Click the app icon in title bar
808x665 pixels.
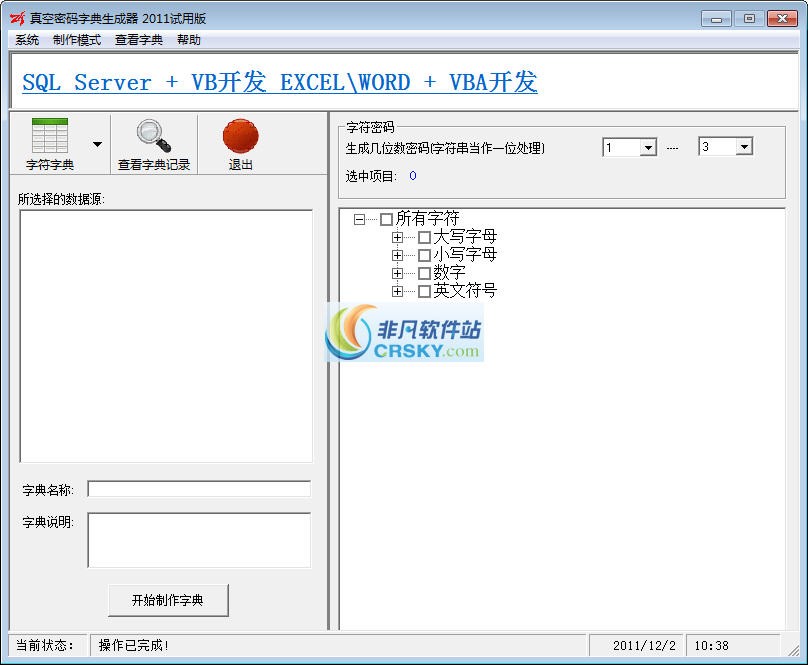click(17, 19)
